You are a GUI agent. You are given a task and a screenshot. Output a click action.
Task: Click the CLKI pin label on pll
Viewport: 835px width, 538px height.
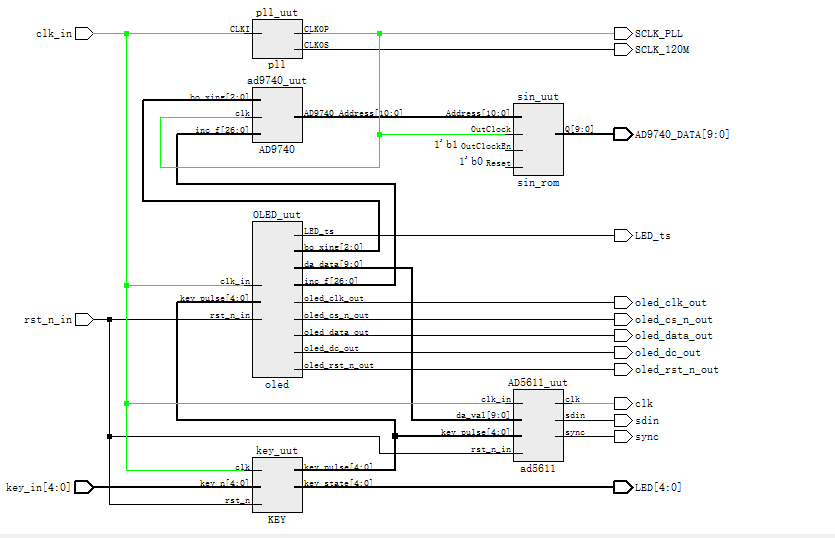coord(240,29)
